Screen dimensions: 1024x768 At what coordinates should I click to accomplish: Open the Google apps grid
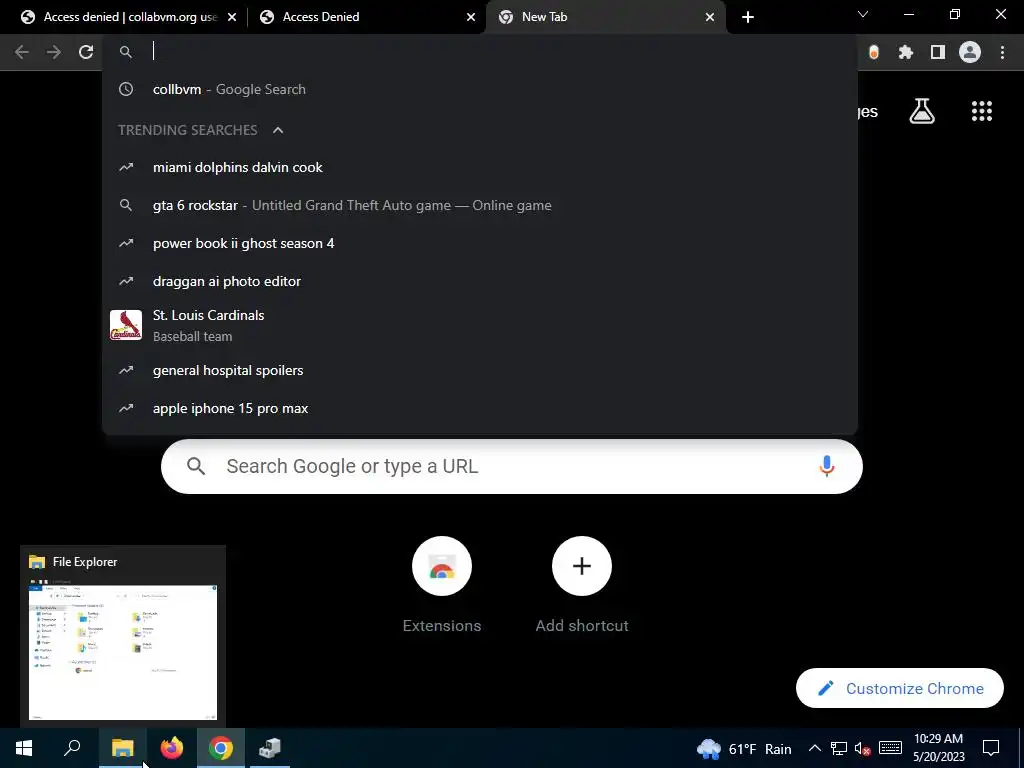tap(982, 111)
